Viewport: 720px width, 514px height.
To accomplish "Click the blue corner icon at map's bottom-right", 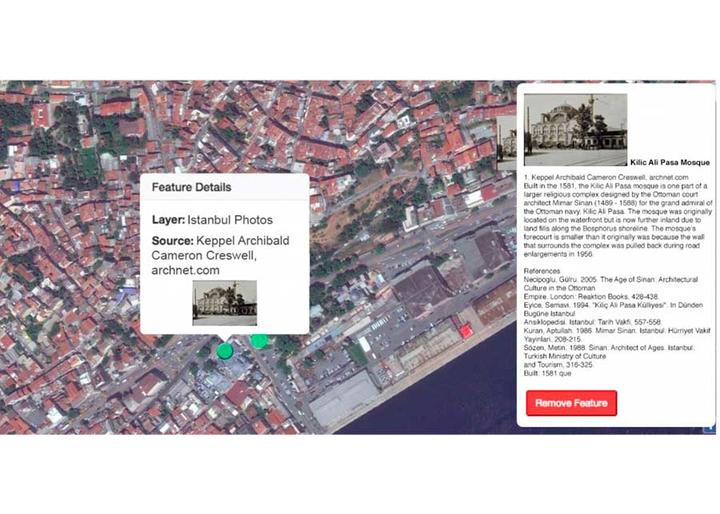I will point(711,429).
